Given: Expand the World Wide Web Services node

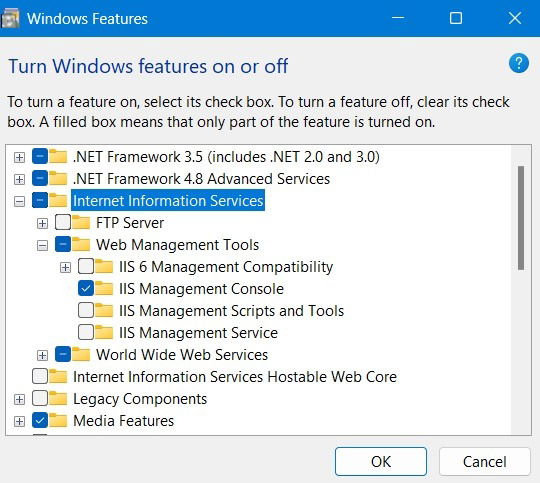Looking at the screenshot, I should click(x=42, y=355).
